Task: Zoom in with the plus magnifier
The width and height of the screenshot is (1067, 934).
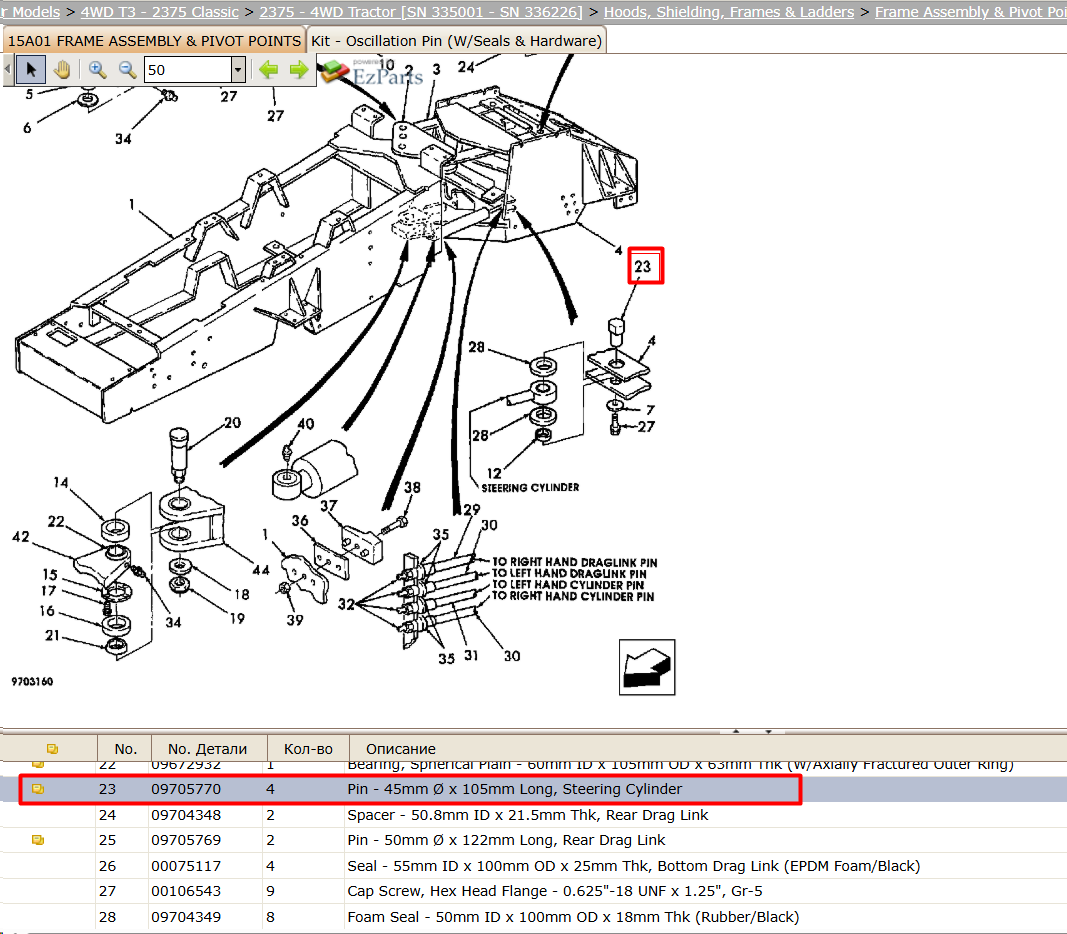Action: [97, 69]
